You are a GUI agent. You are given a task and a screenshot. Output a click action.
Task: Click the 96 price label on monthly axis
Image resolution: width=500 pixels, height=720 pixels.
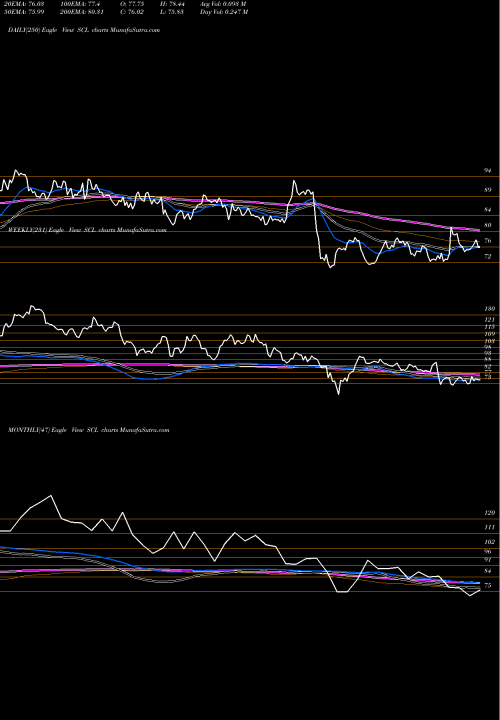[x=488, y=551]
